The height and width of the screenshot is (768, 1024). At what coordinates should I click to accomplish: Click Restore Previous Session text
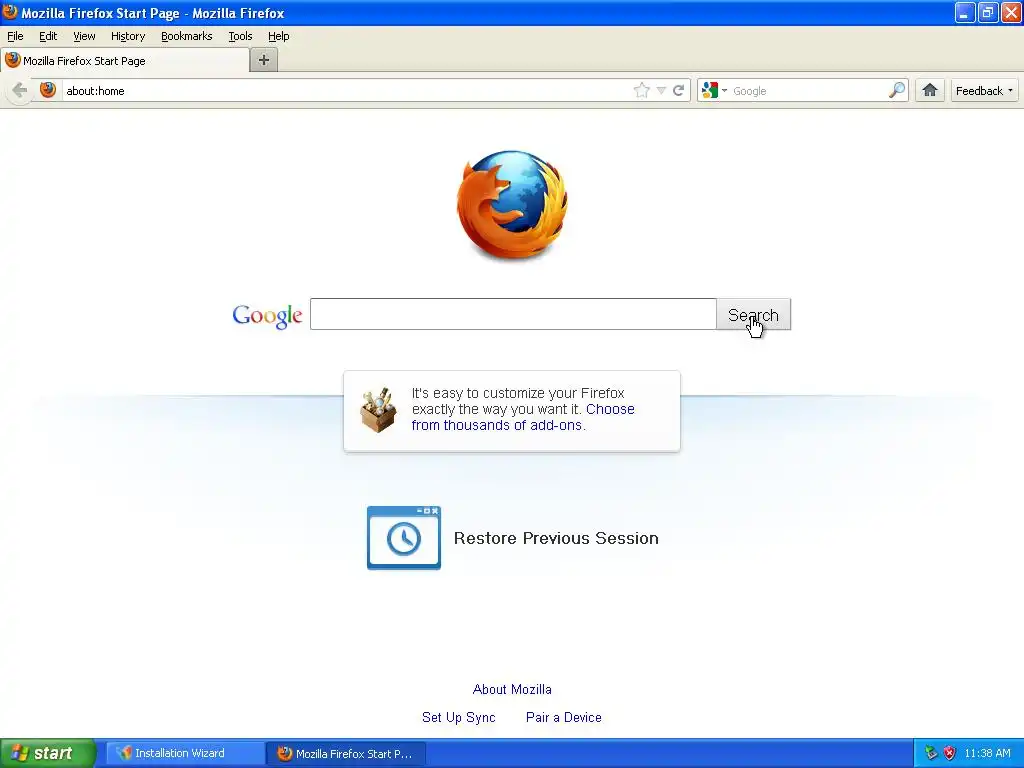tap(556, 538)
